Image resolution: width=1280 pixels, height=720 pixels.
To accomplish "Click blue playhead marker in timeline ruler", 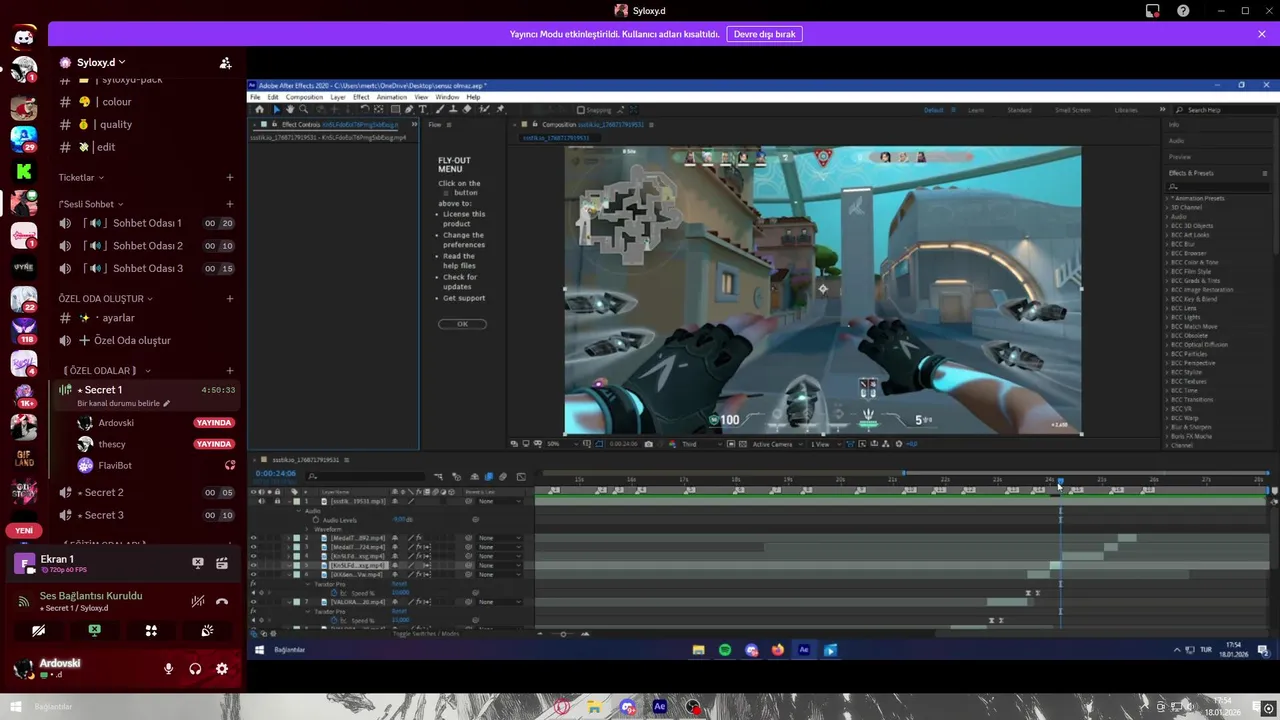I will [1060, 481].
